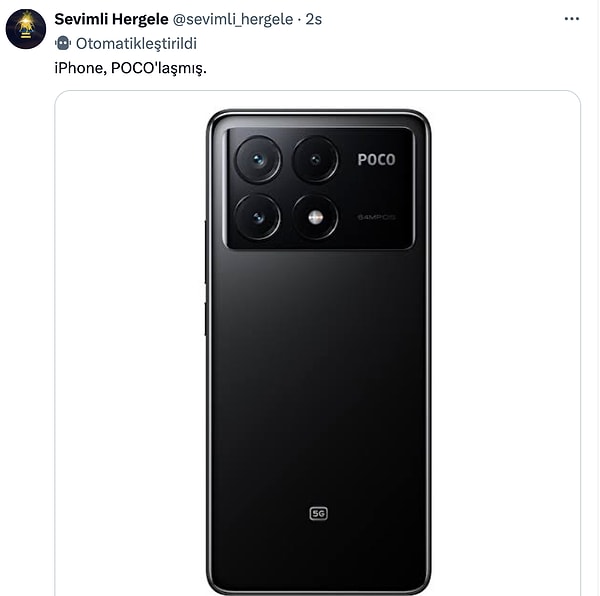Click the bottom-left camera lens
This screenshot has width=600, height=596.
pos(258,216)
